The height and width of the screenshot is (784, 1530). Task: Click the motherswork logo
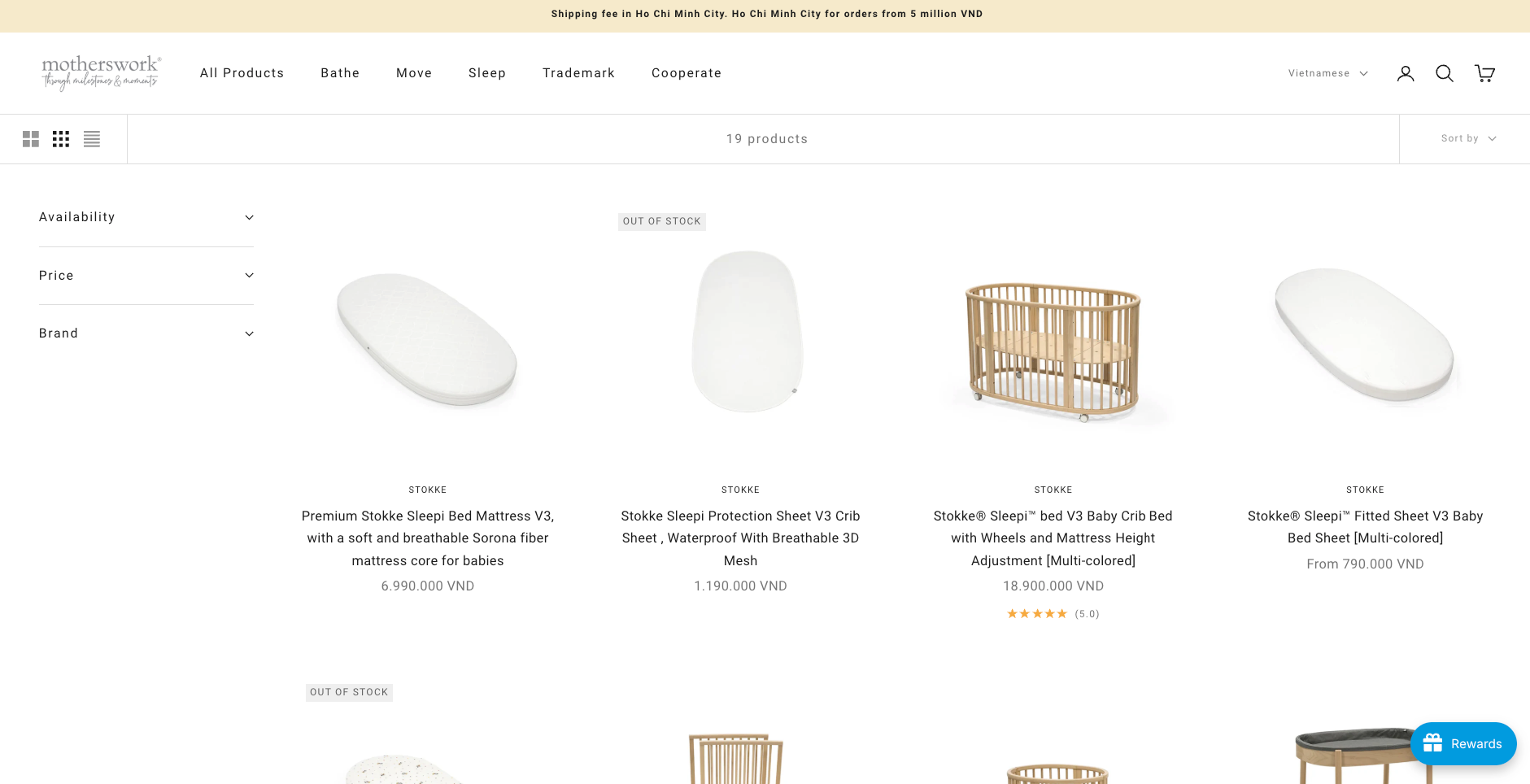coord(101,72)
